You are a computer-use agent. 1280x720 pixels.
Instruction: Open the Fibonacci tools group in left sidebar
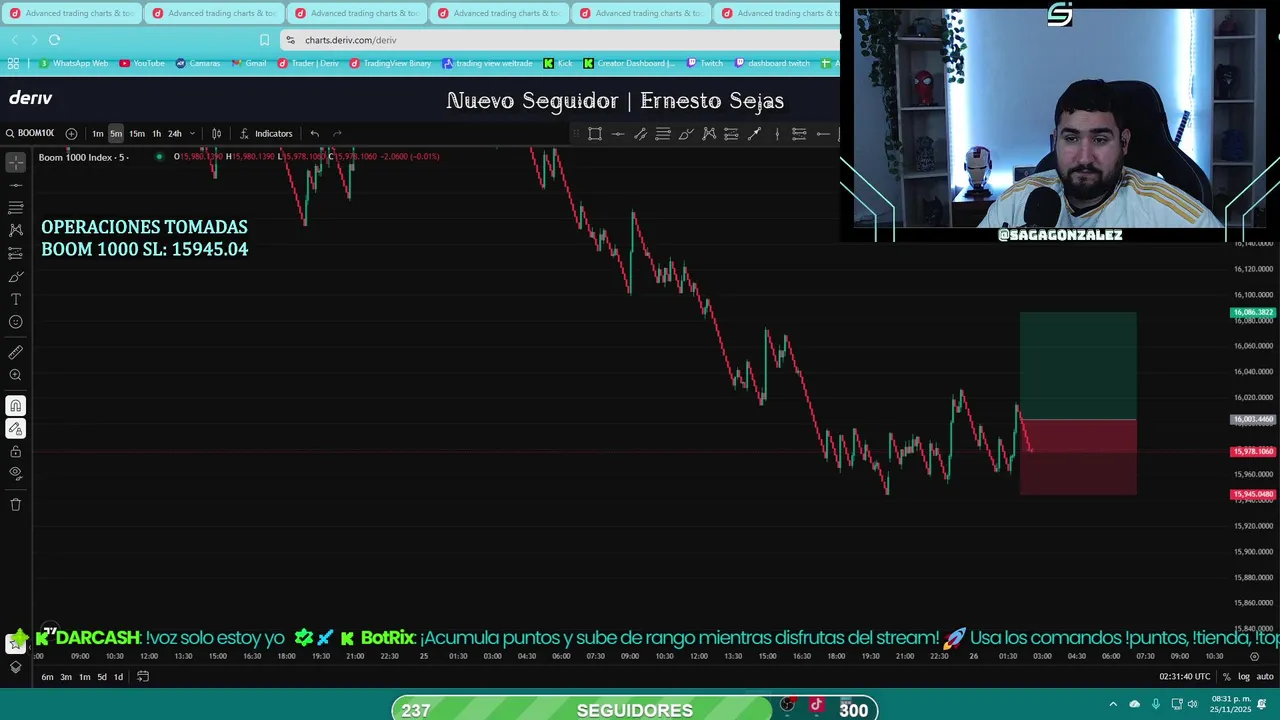(16, 207)
